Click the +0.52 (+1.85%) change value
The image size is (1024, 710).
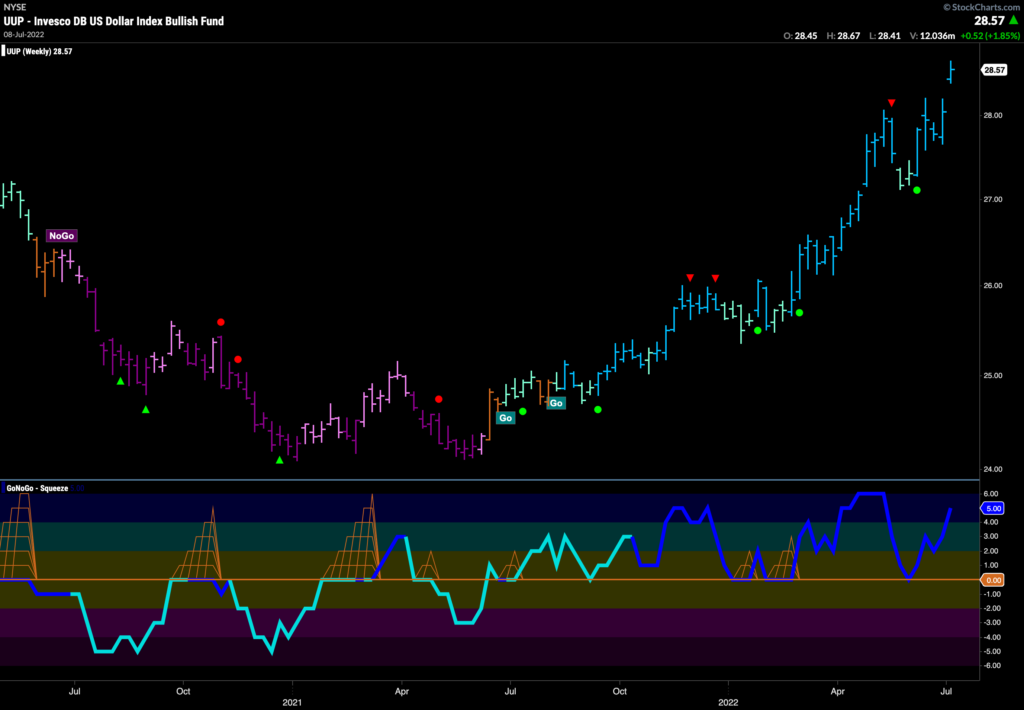(x=989, y=36)
